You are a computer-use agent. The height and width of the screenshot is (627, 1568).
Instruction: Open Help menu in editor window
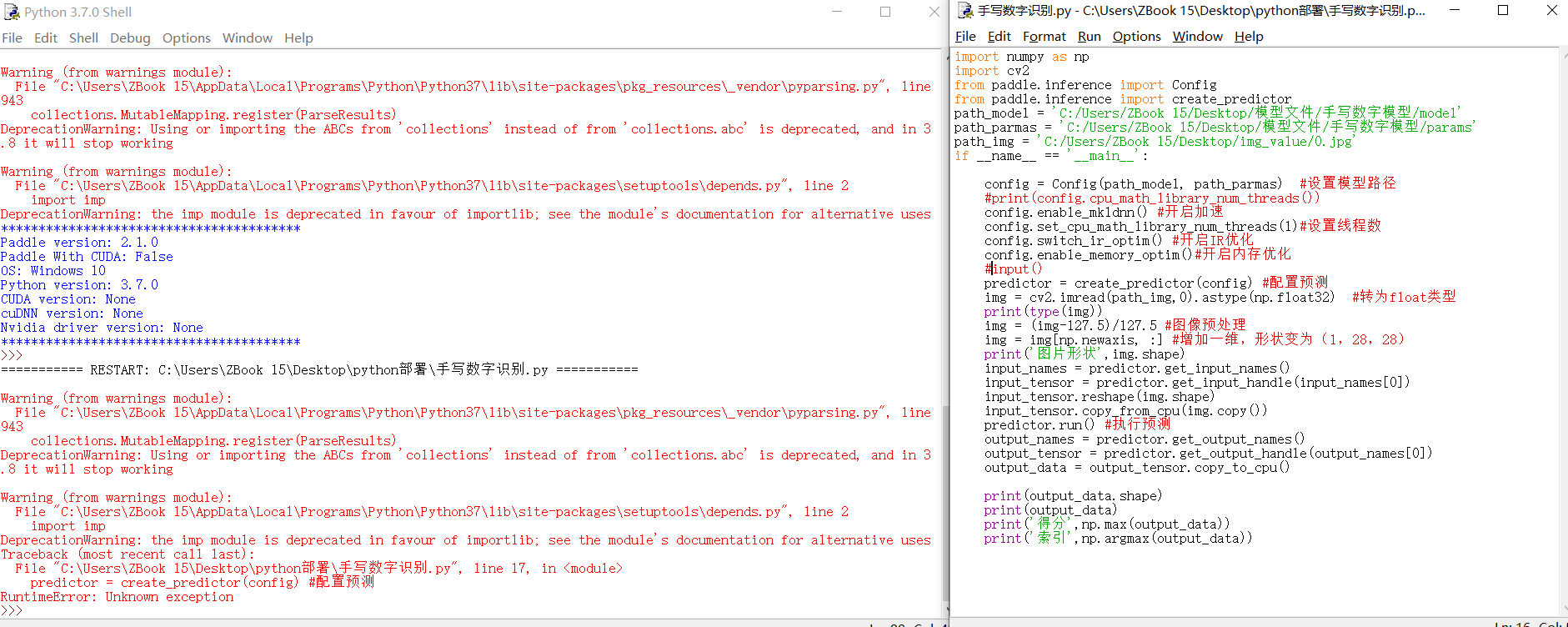coord(1249,36)
